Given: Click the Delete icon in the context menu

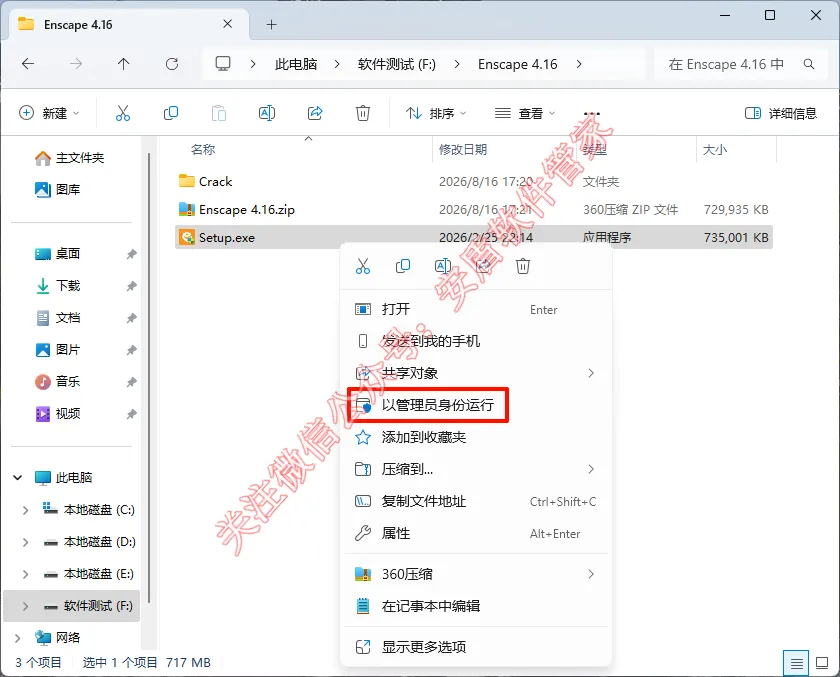Looking at the screenshot, I should click(x=523, y=266).
